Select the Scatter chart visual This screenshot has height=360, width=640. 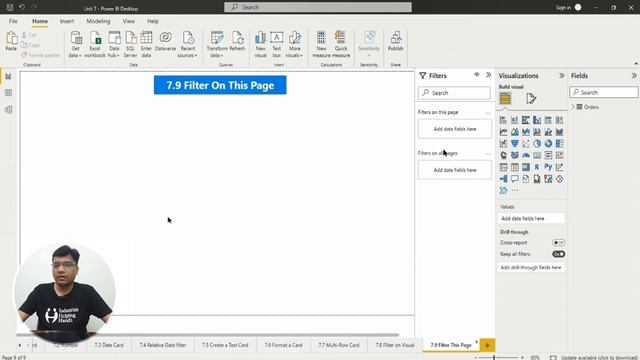tap(526, 144)
